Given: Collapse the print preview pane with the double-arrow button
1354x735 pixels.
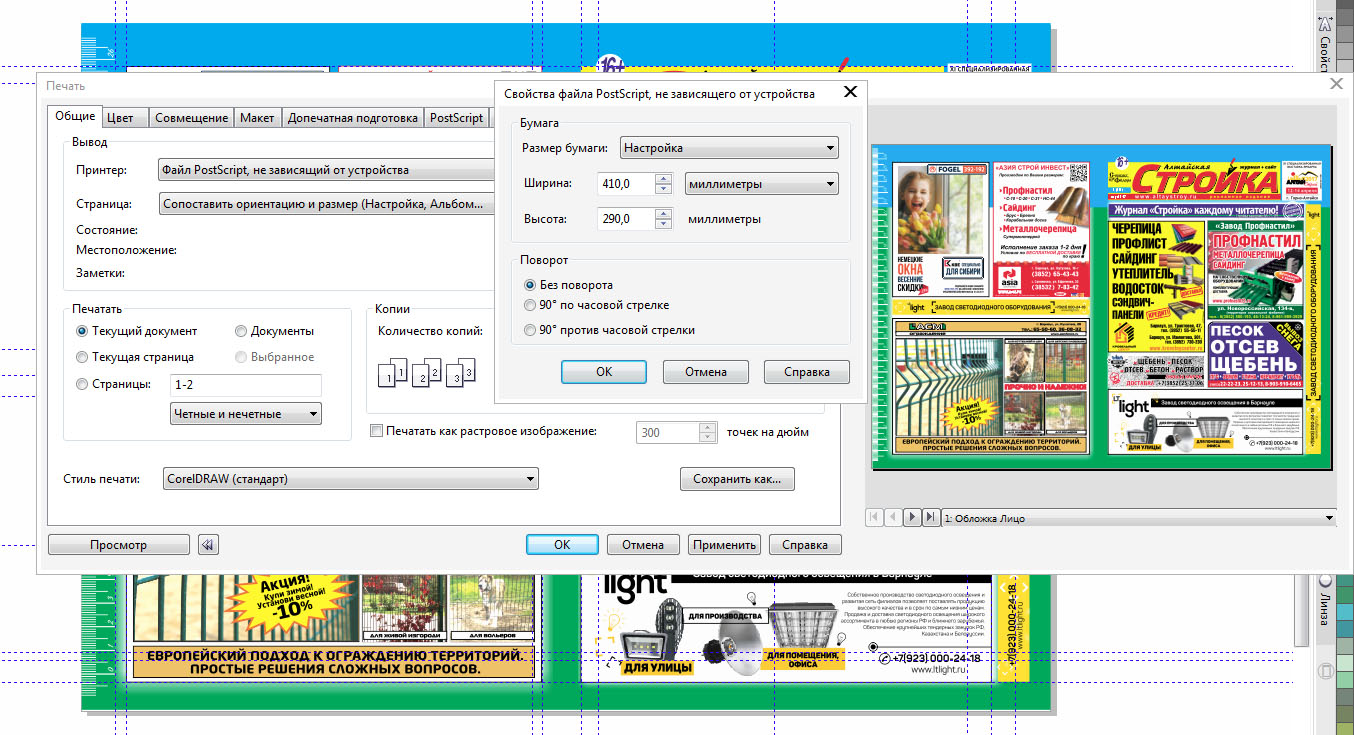Looking at the screenshot, I should tap(208, 545).
